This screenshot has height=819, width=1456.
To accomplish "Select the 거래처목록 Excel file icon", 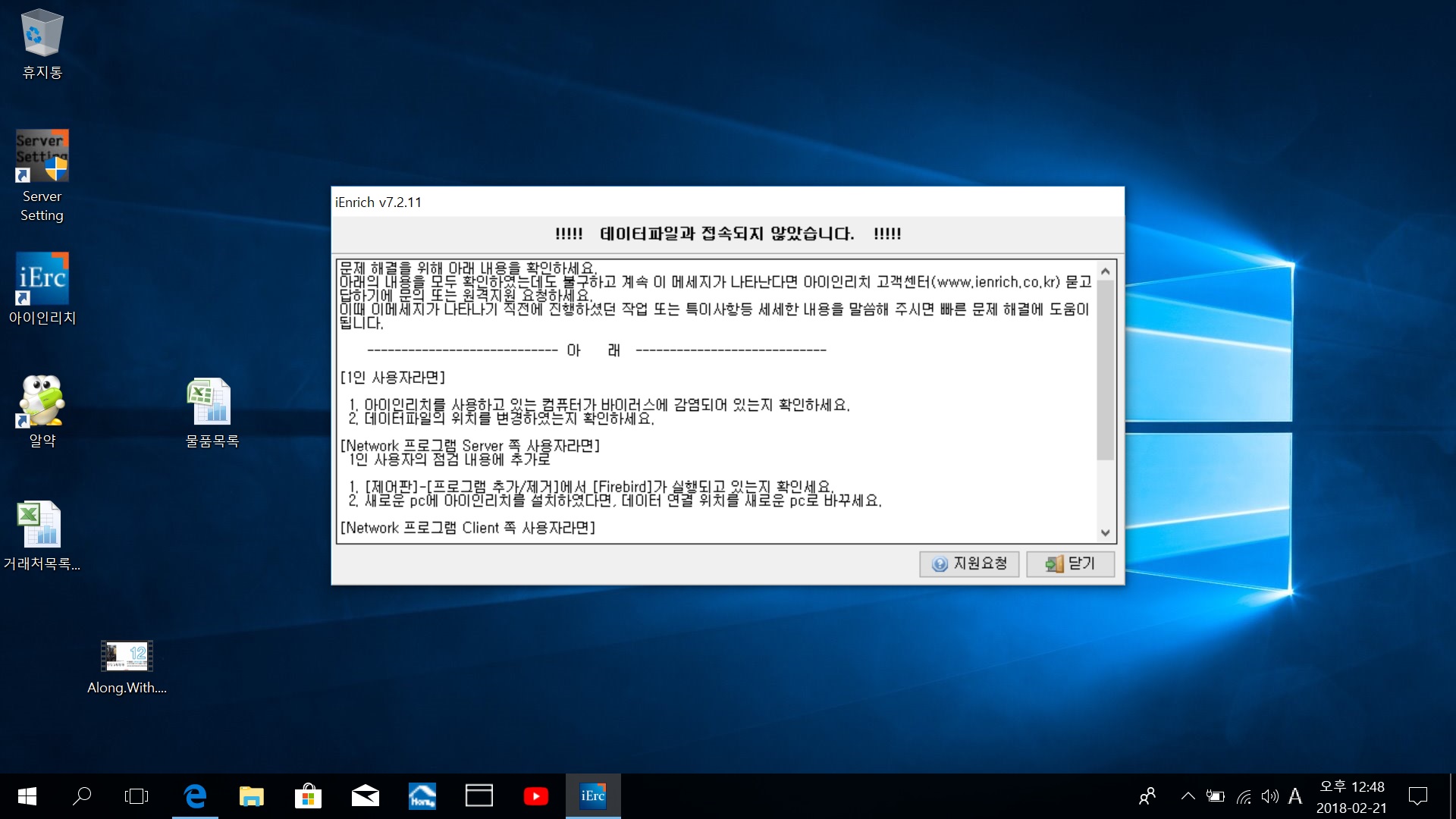I will pos(39,524).
